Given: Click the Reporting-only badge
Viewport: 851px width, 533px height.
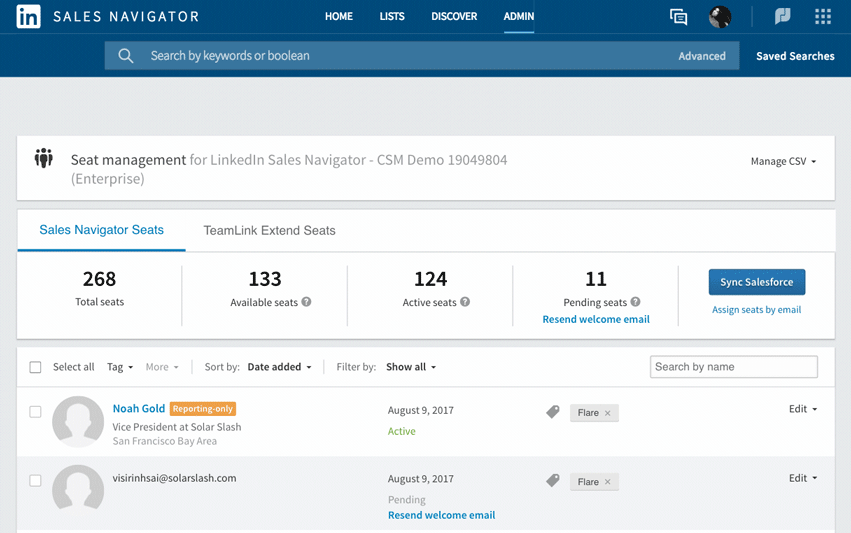Looking at the screenshot, I should click(203, 409).
